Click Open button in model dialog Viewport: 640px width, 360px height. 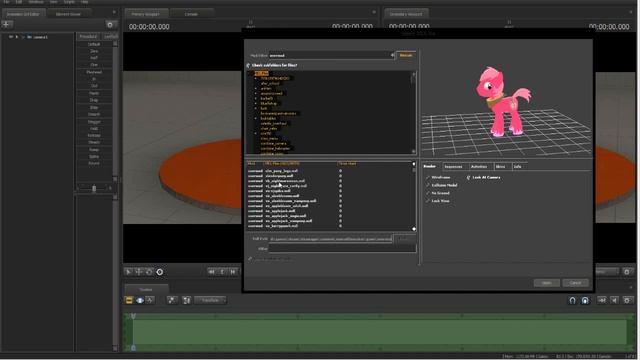(x=547, y=283)
